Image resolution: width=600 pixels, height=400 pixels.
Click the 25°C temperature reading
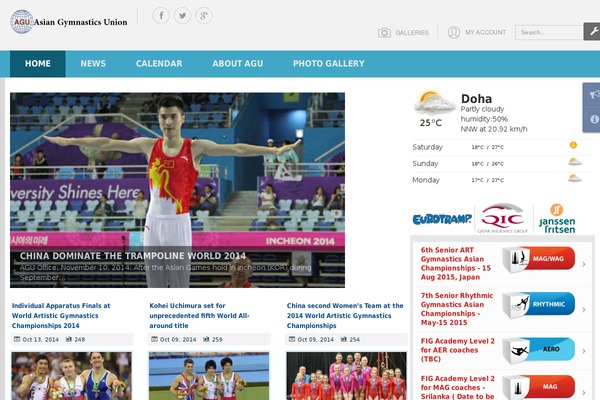(x=431, y=123)
